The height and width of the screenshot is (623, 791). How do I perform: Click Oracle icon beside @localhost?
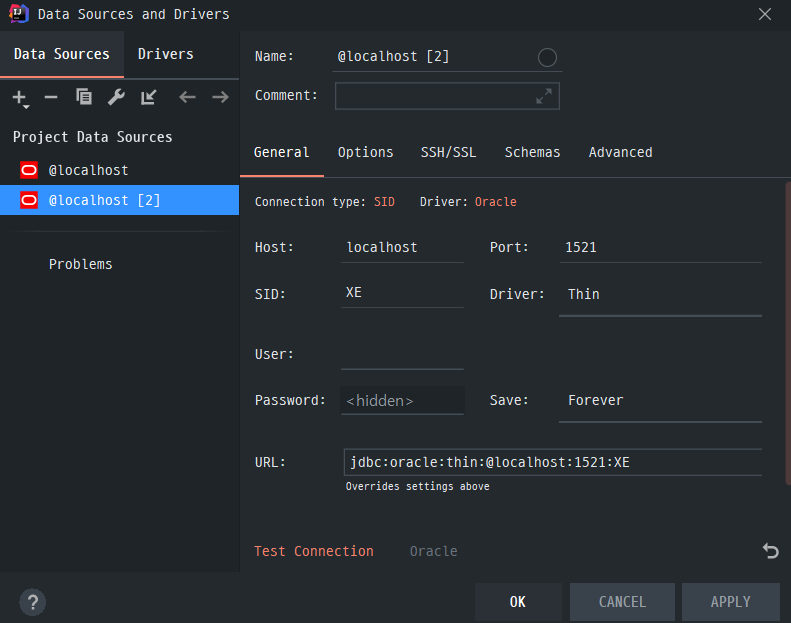29,170
